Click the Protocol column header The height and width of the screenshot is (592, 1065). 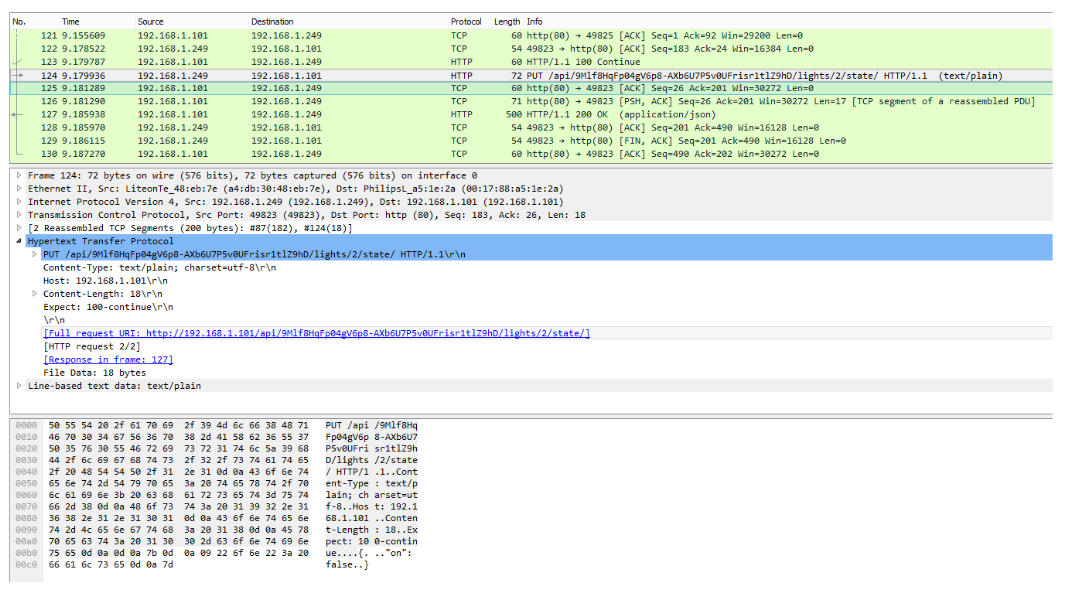[x=465, y=21]
